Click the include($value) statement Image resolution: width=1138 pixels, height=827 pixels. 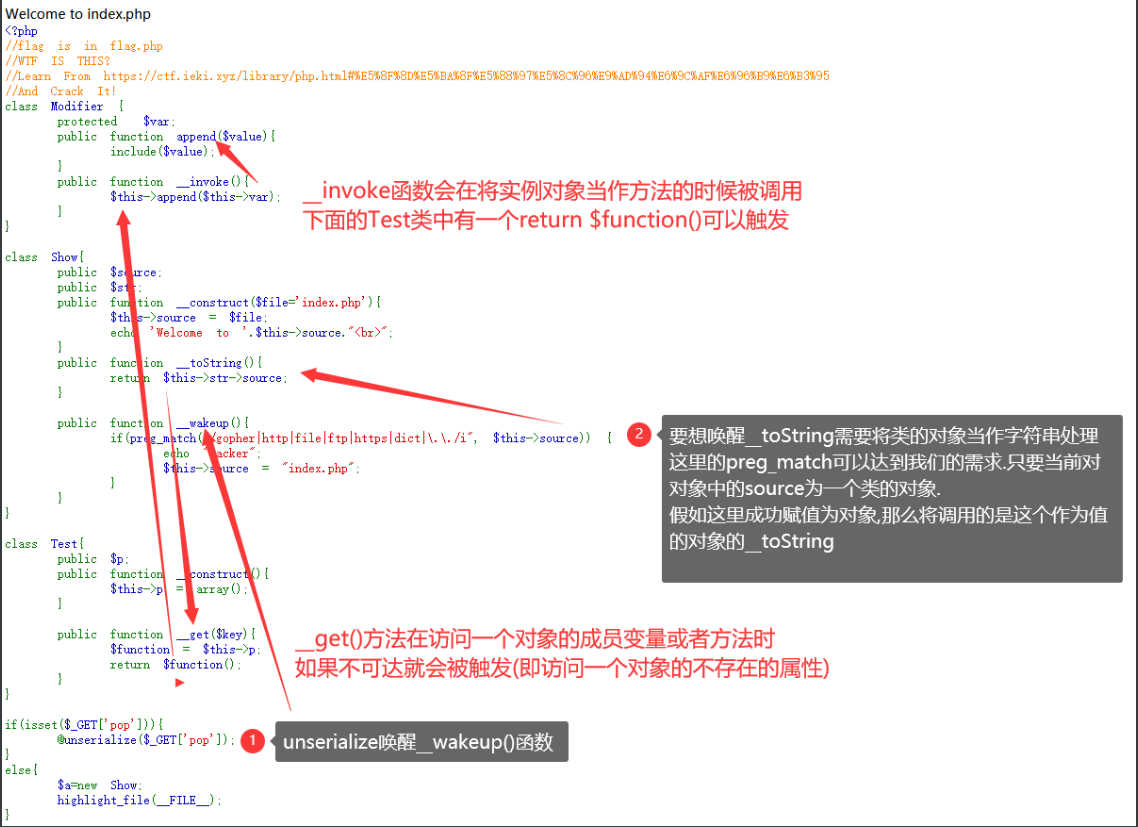(x=160, y=150)
